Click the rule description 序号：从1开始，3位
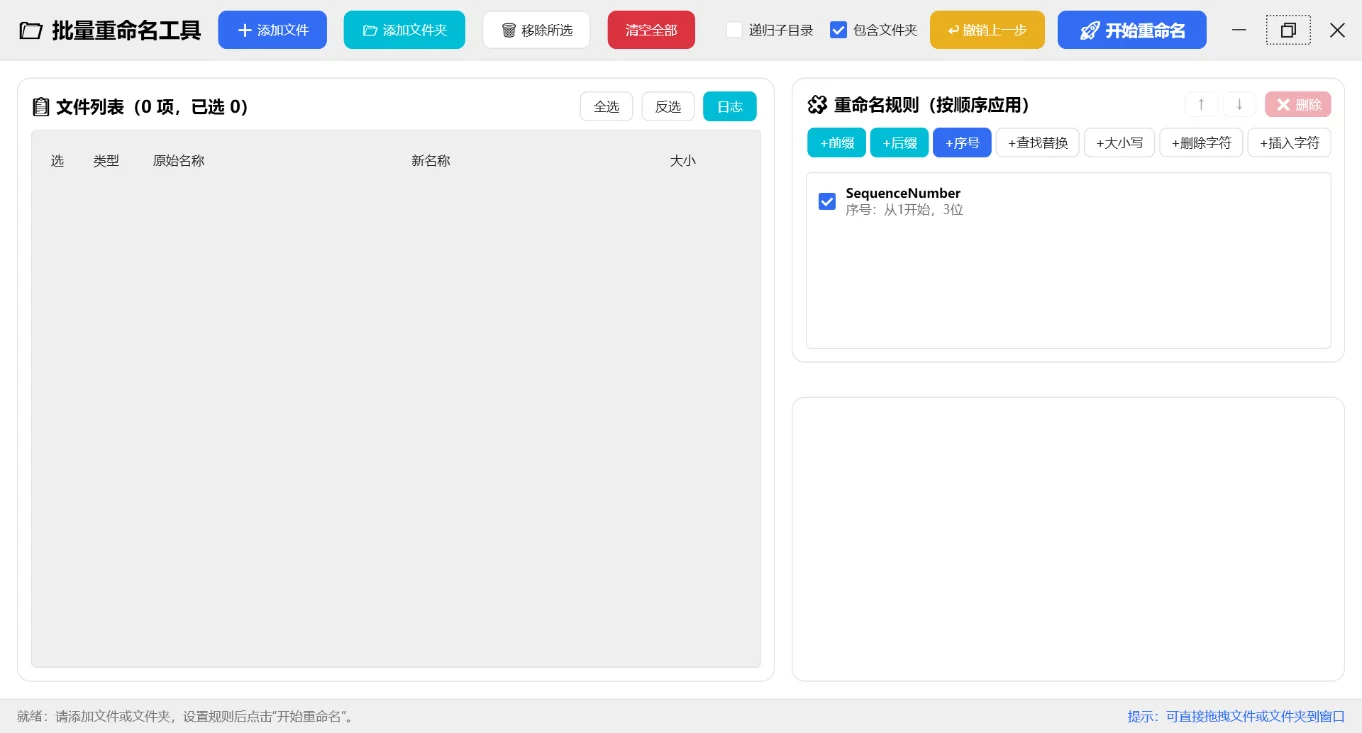Viewport: 1362px width, 733px height. pos(904,210)
